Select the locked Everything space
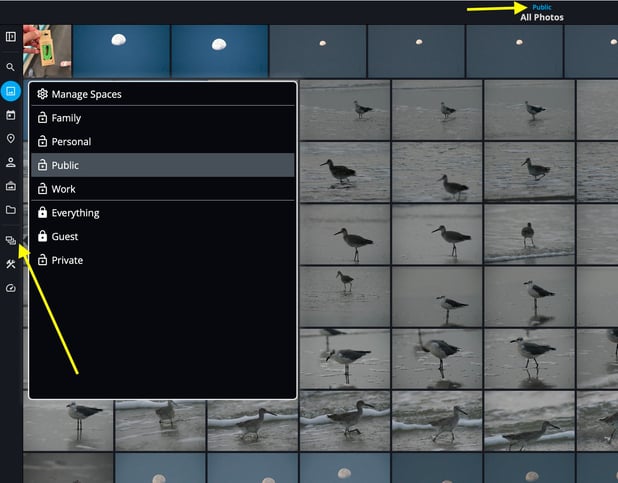The width and height of the screenshot is (618, 483). pyautogui.click(x=75, y=213)
